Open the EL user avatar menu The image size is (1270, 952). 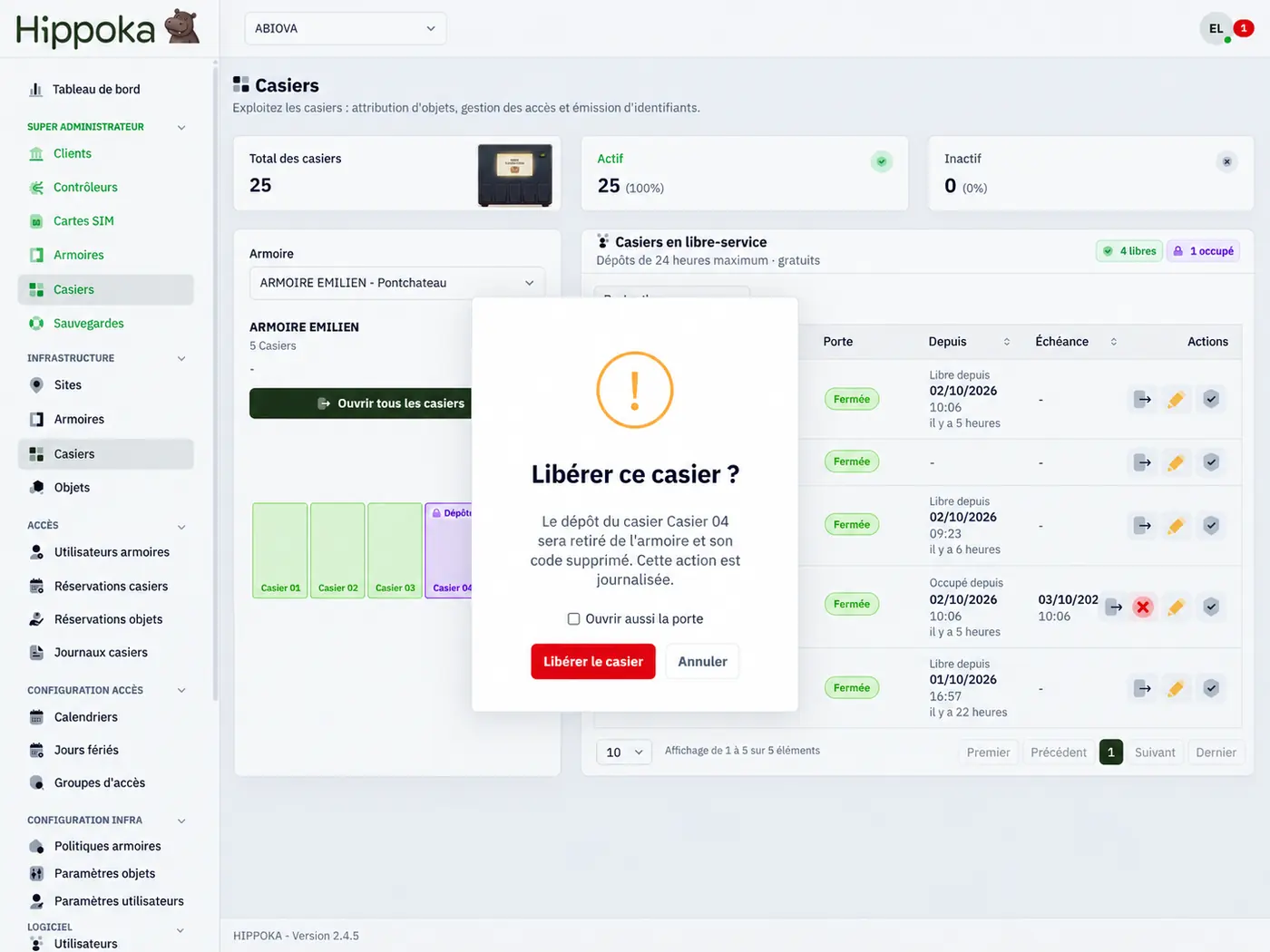1216,28
